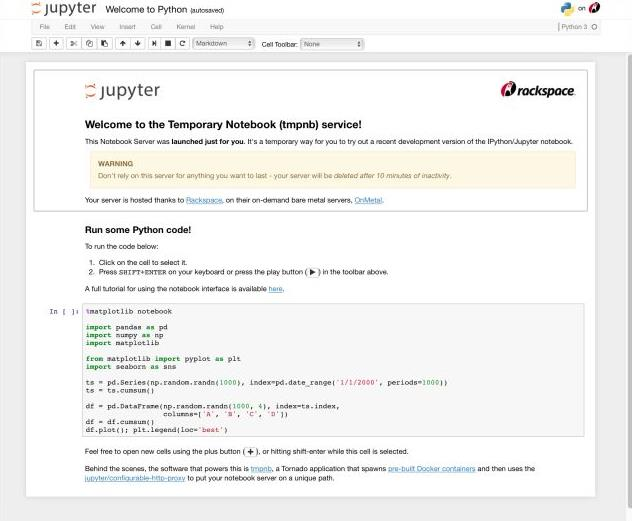The height and width of the screenshot is (521, 632).
Task: Rename notebook title Welcome to Python
Action: tap(146, 9)
